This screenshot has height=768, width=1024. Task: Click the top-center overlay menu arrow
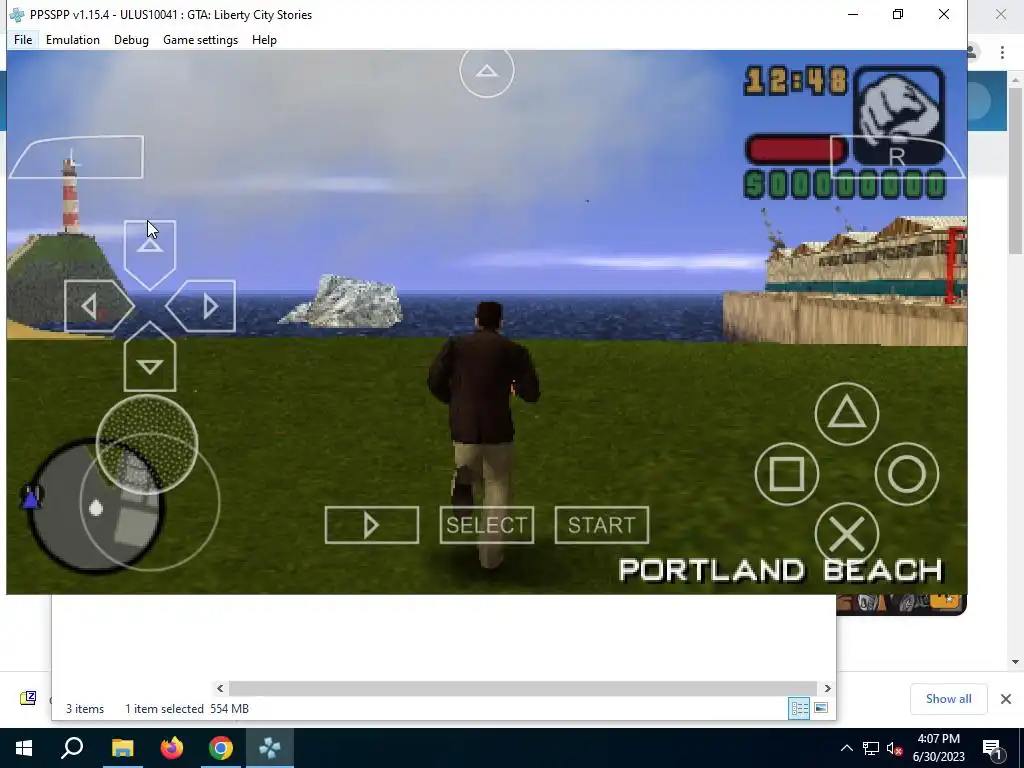click(487, 71)
